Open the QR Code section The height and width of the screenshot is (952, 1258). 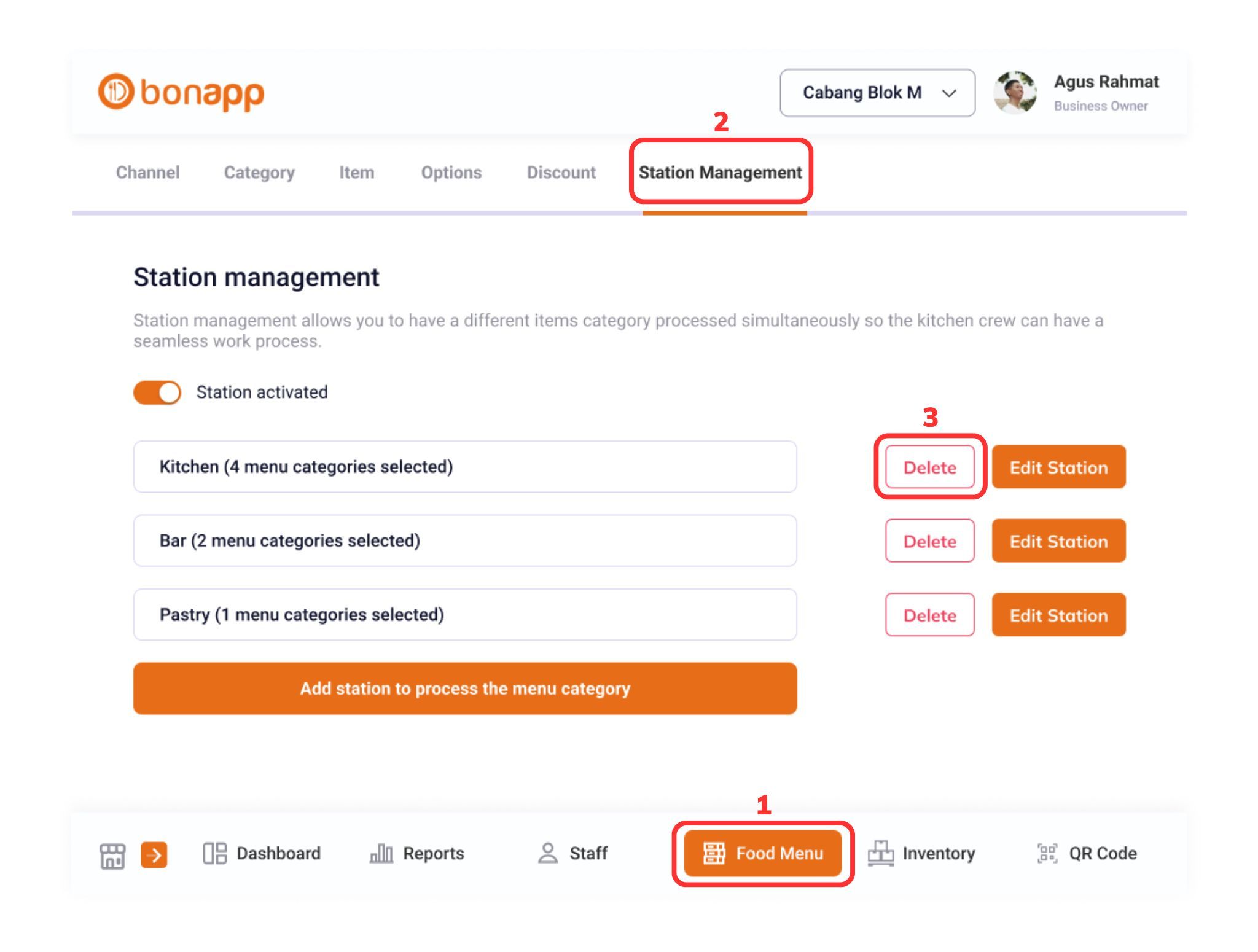[1087, 854]
